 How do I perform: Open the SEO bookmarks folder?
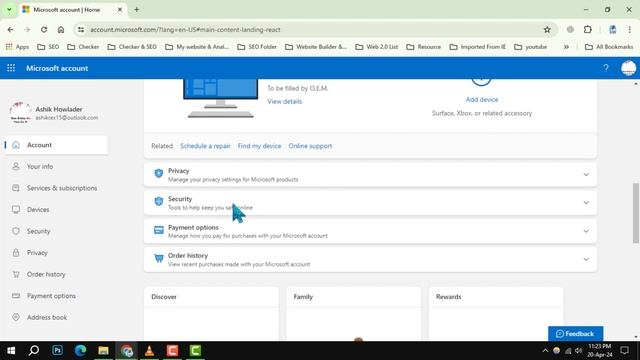point(48,47)
